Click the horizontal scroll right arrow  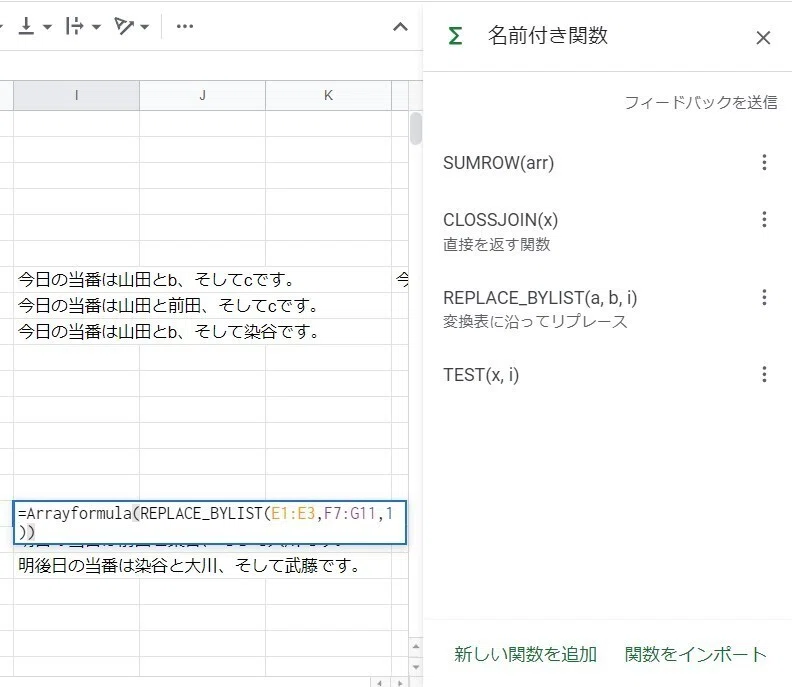point(400,683)
